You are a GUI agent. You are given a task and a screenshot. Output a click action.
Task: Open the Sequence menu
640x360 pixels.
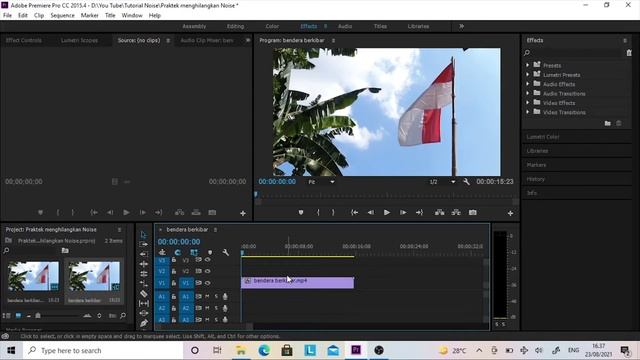[62, 16]
